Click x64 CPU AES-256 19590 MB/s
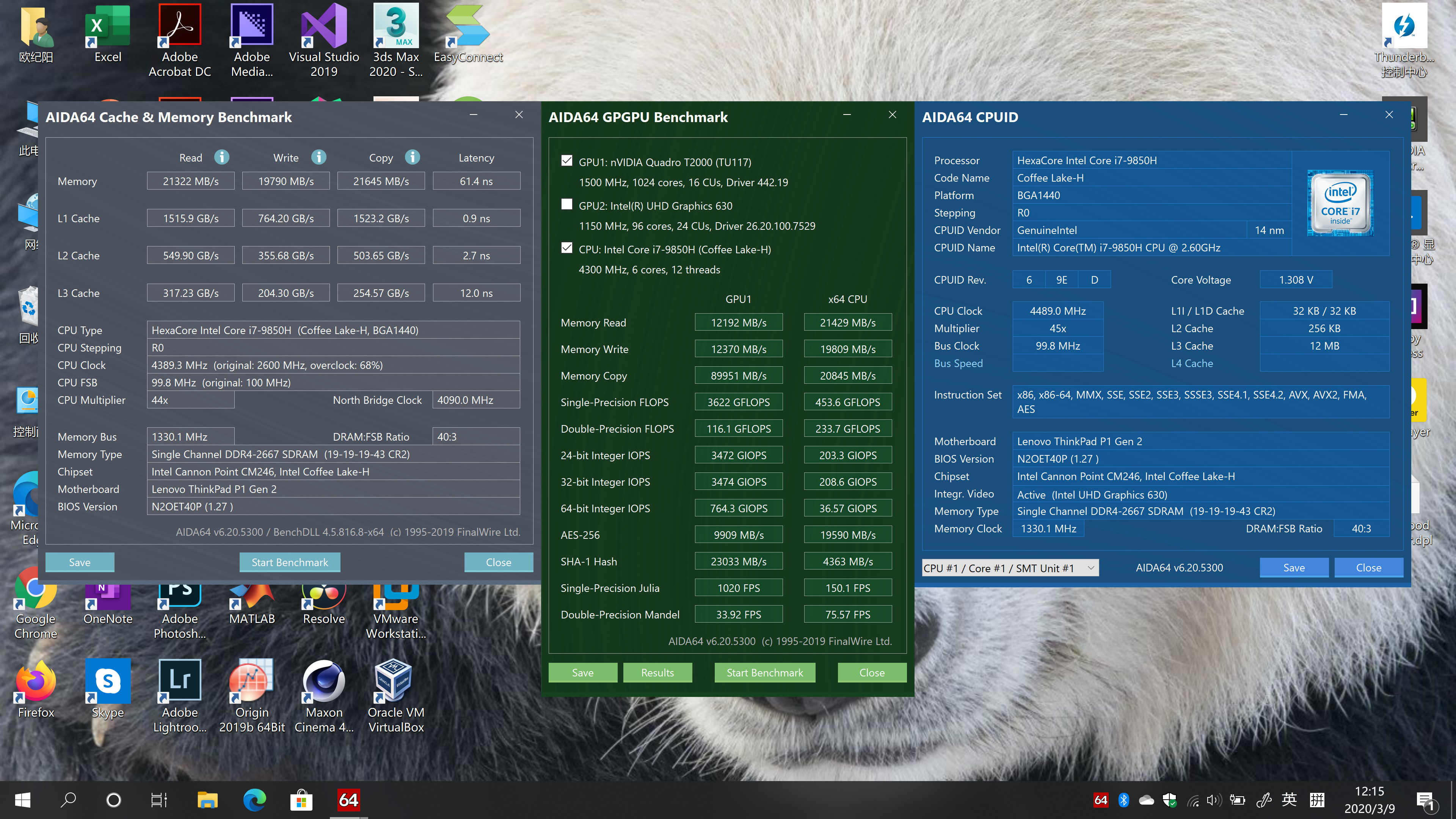 (x=848, y=535)
